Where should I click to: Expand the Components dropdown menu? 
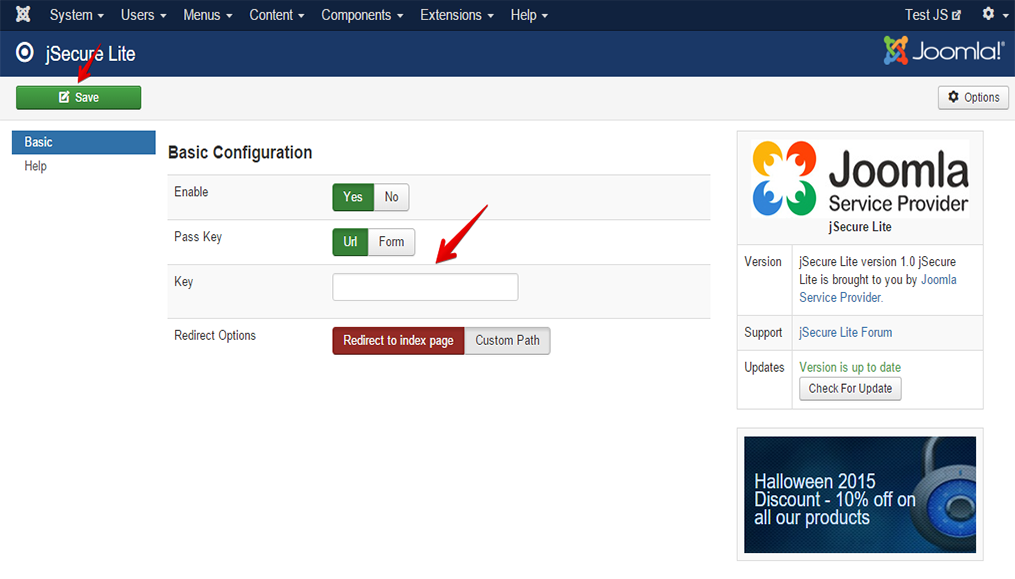coord(362,15)
